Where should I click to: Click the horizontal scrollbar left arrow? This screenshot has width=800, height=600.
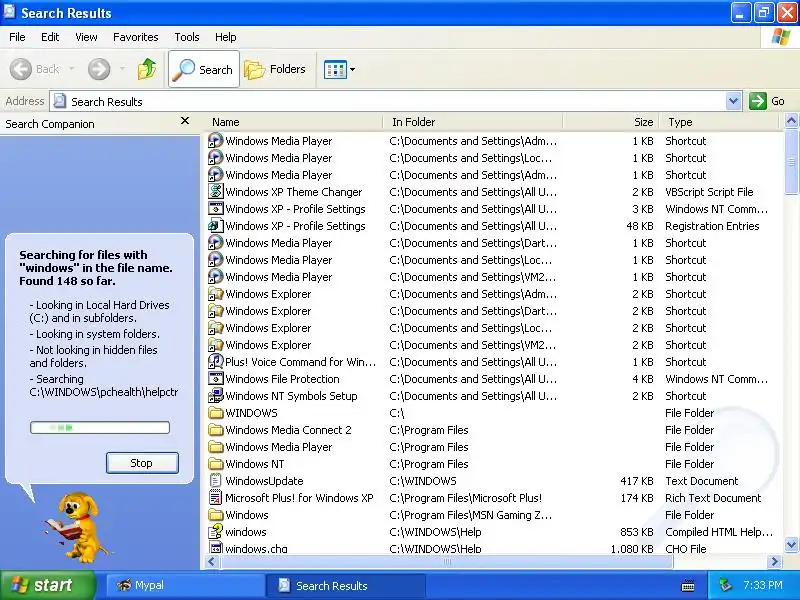point(212,561)
